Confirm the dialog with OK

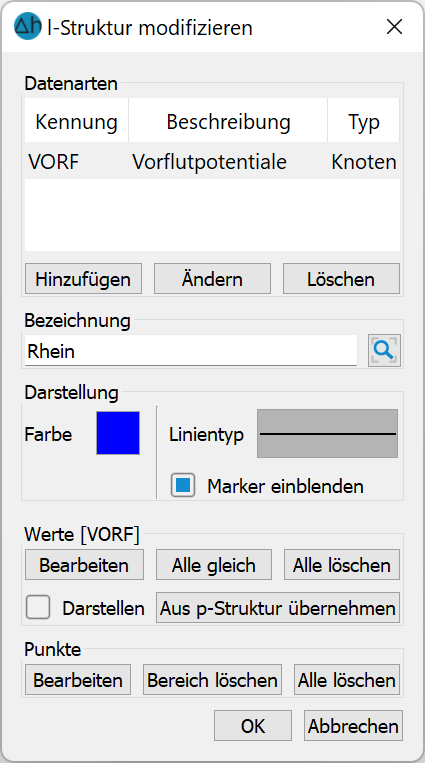point(253,726)
